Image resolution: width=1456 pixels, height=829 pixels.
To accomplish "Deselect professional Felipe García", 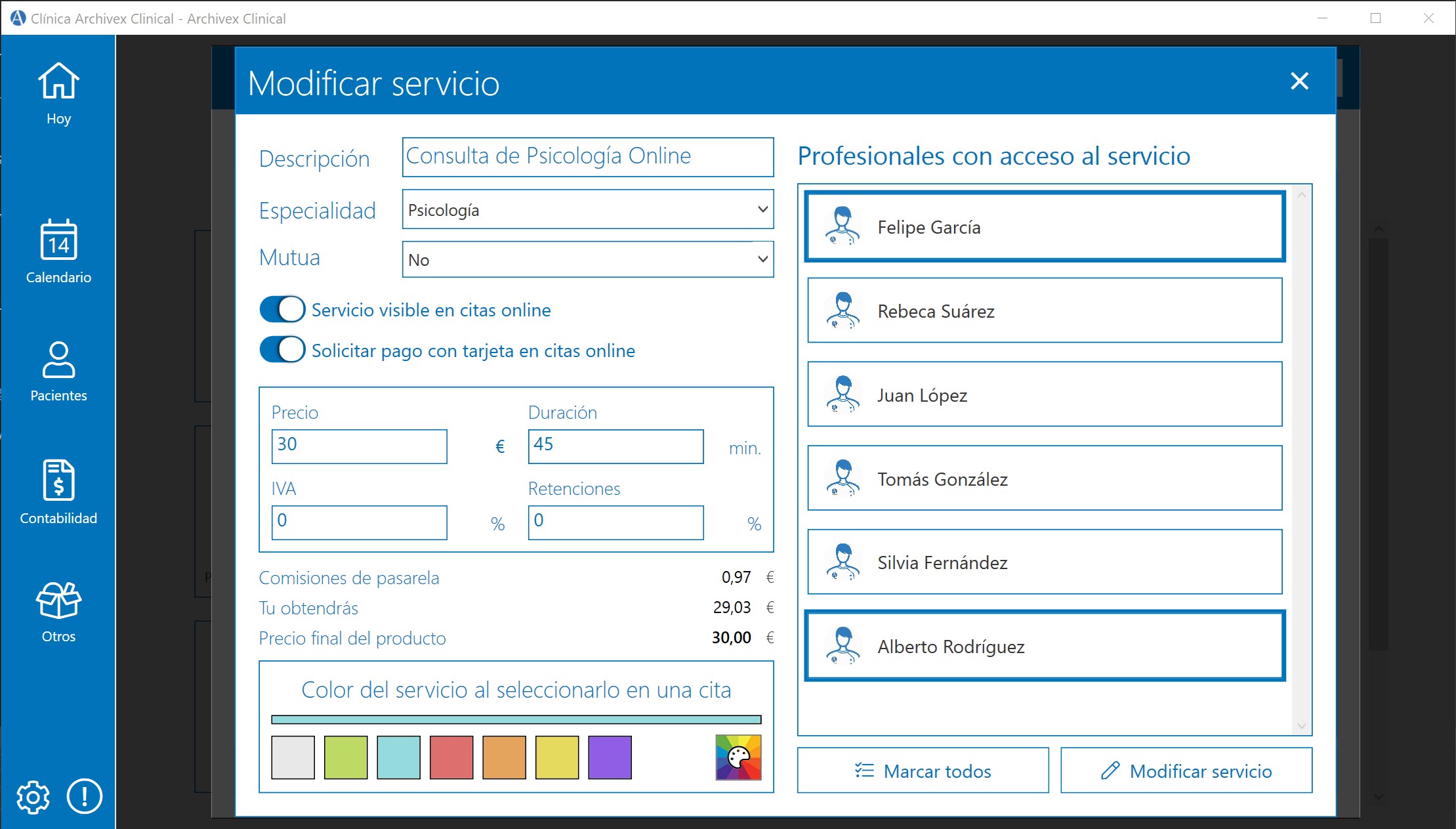I will [1045, 226].
